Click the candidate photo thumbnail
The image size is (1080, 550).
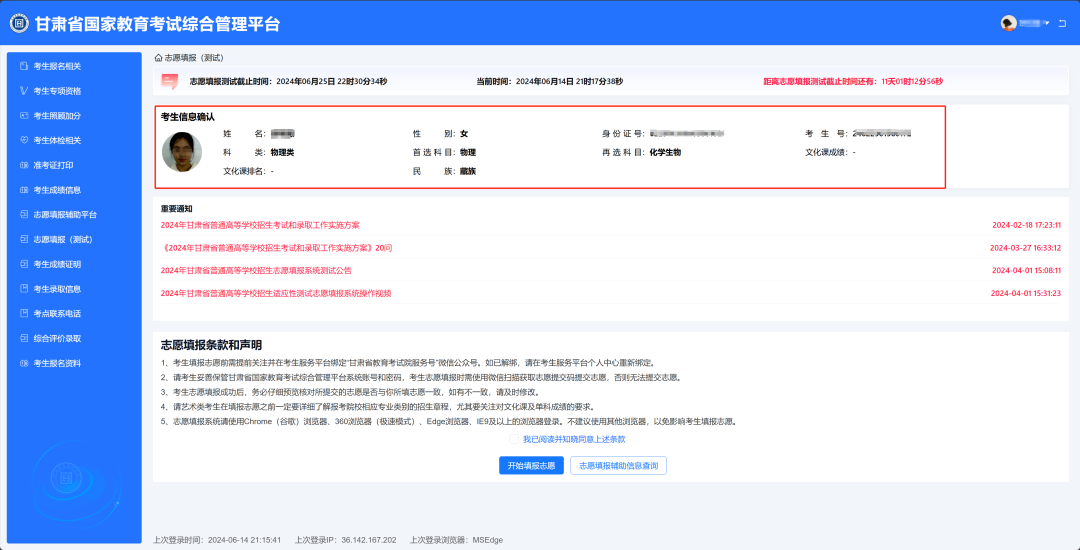tap(182, 152)
